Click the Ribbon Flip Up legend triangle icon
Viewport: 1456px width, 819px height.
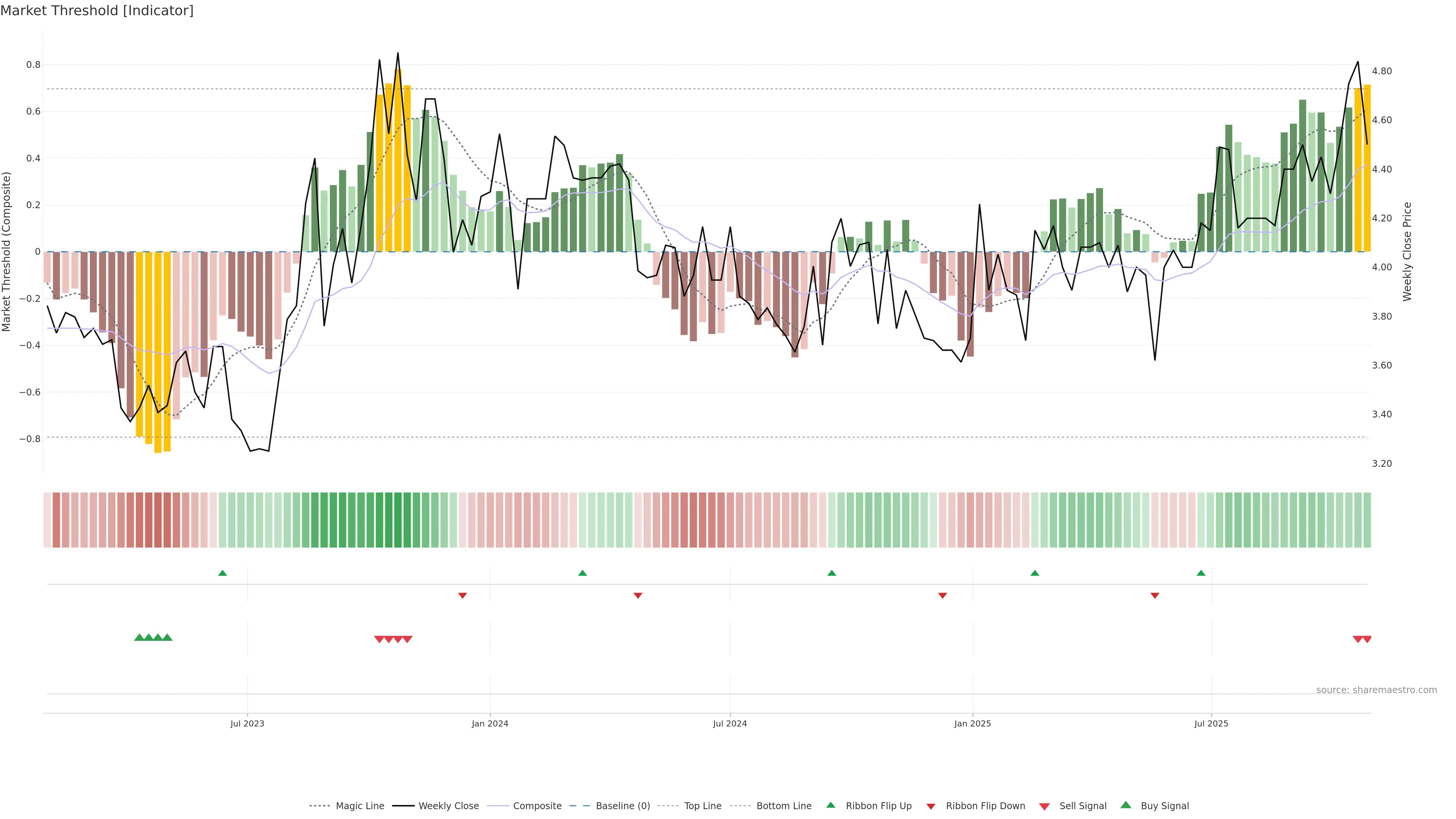pyautogui.click(x=830, y=805)
